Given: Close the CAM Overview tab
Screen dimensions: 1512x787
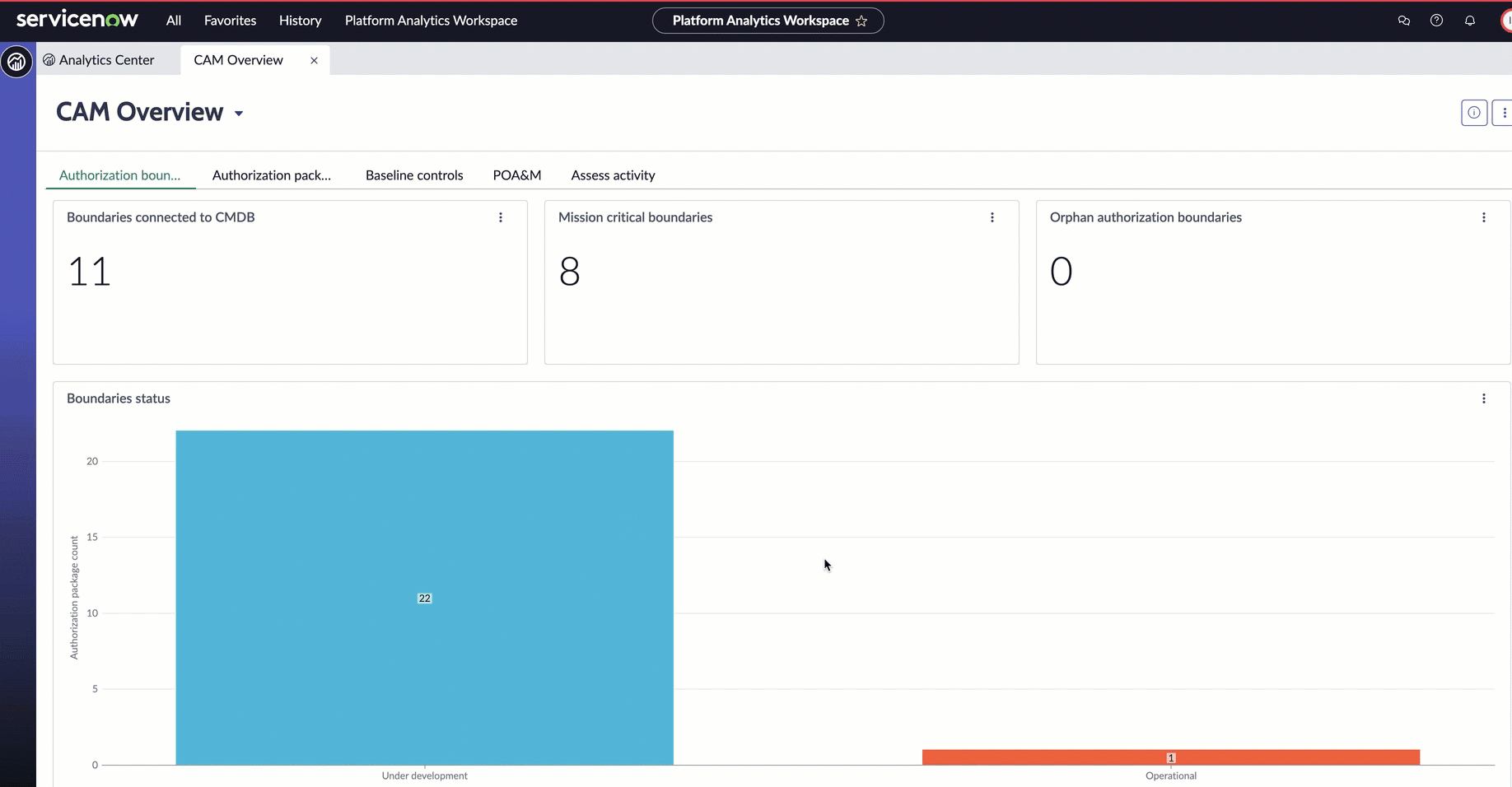Looking at the screenshot, I should pyautogui.click(x=314, y=60).
